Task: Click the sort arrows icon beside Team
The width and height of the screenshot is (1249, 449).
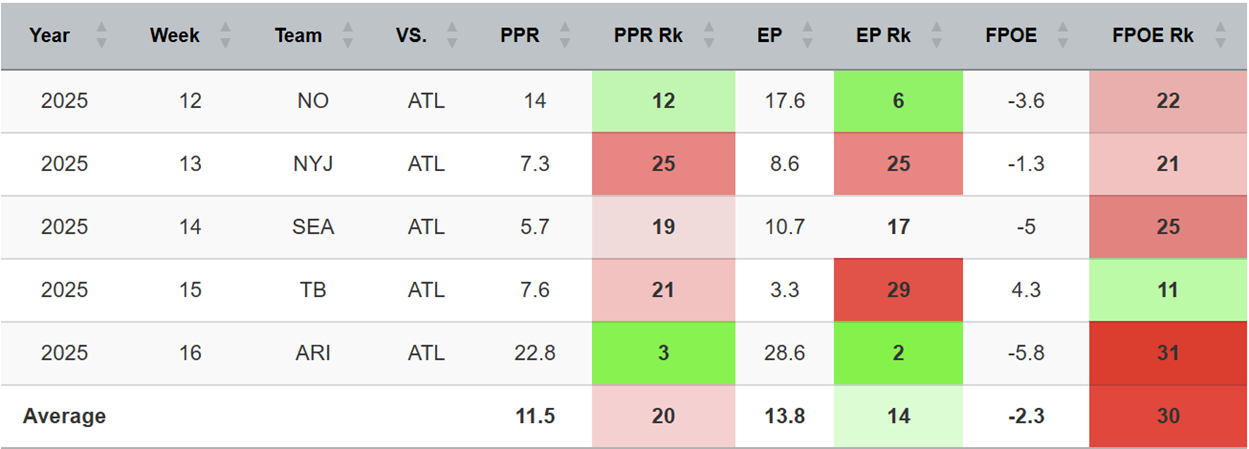Action: point(347,36)
